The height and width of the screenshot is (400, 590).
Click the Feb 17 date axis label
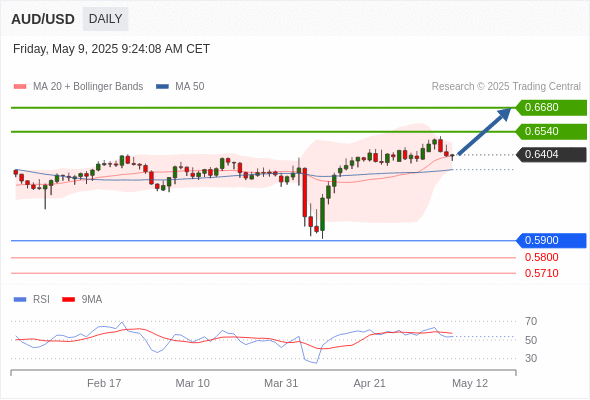click(104, 383)
